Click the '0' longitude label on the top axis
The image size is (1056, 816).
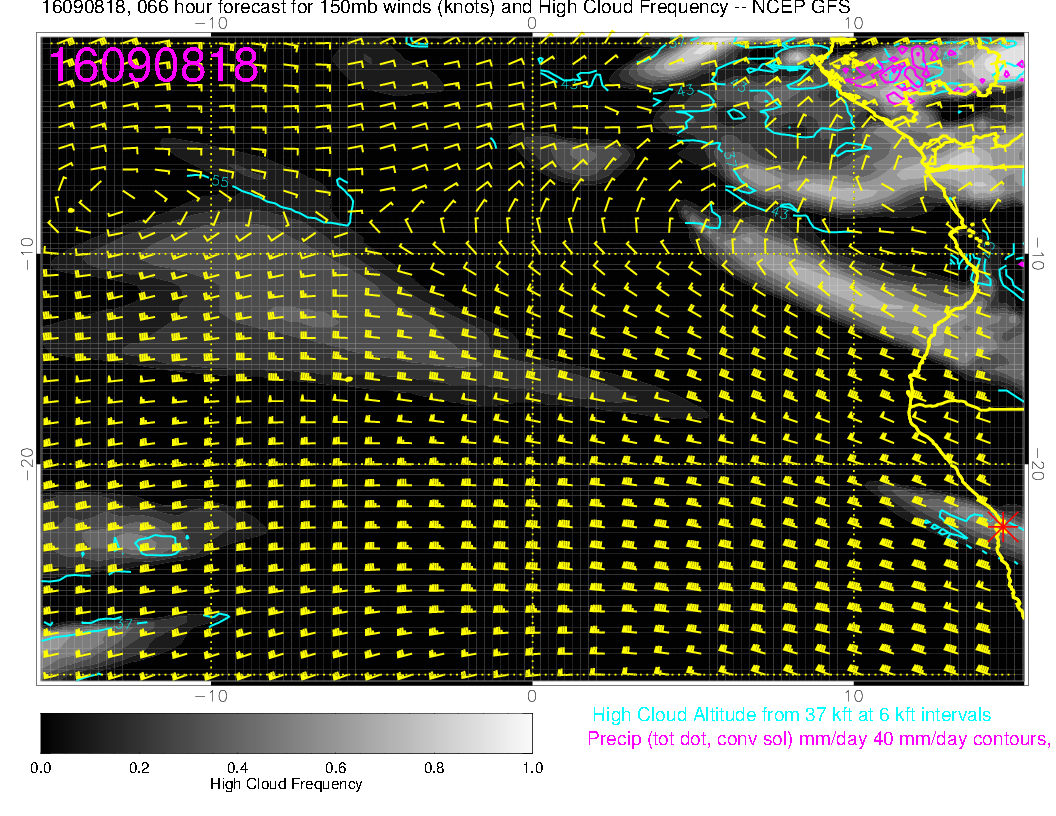pos(532,23)
